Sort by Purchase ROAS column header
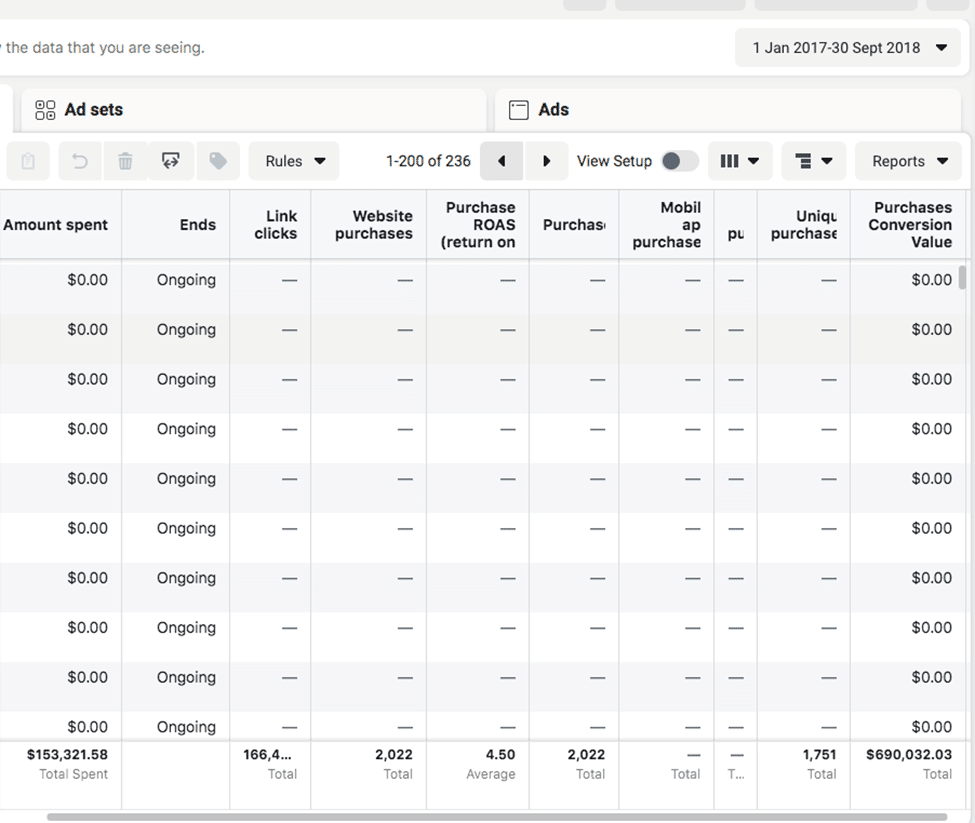 tap(478, 225)
